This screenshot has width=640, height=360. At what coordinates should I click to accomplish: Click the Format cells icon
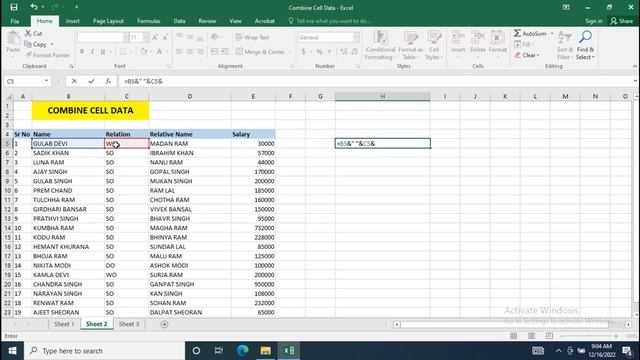pyautogui.click(x=498, y=38)
